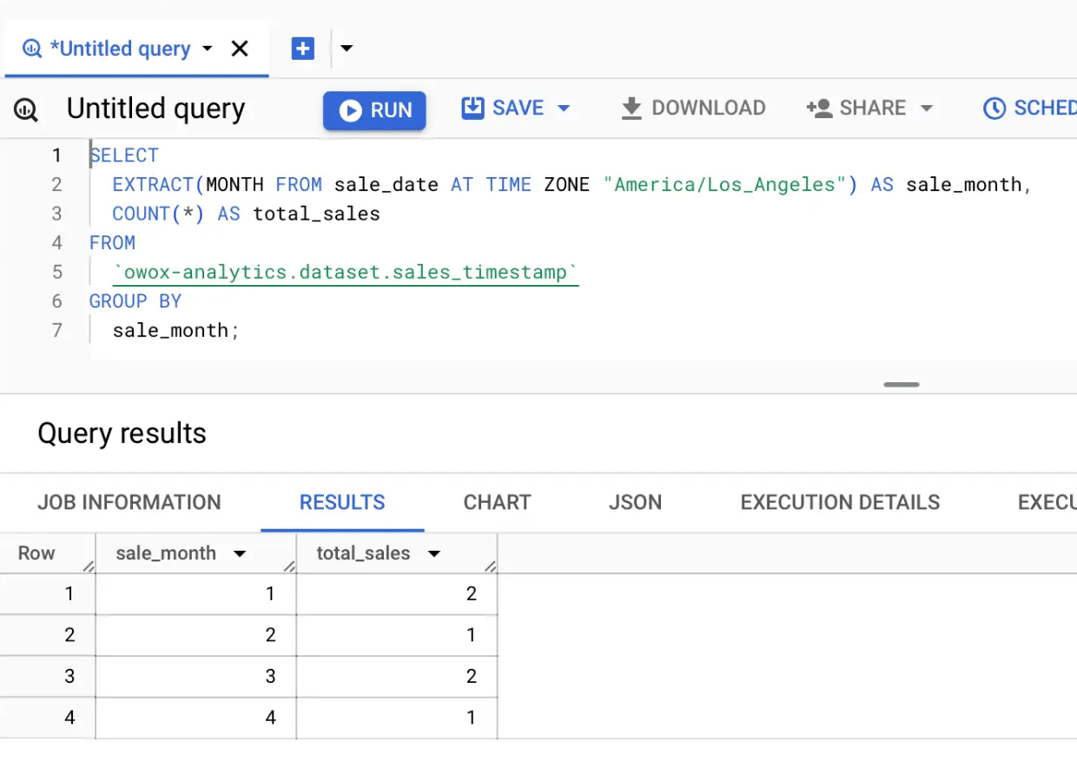Open the dropdown next to new tab button

pyautogui.click(x=347, y=48)
